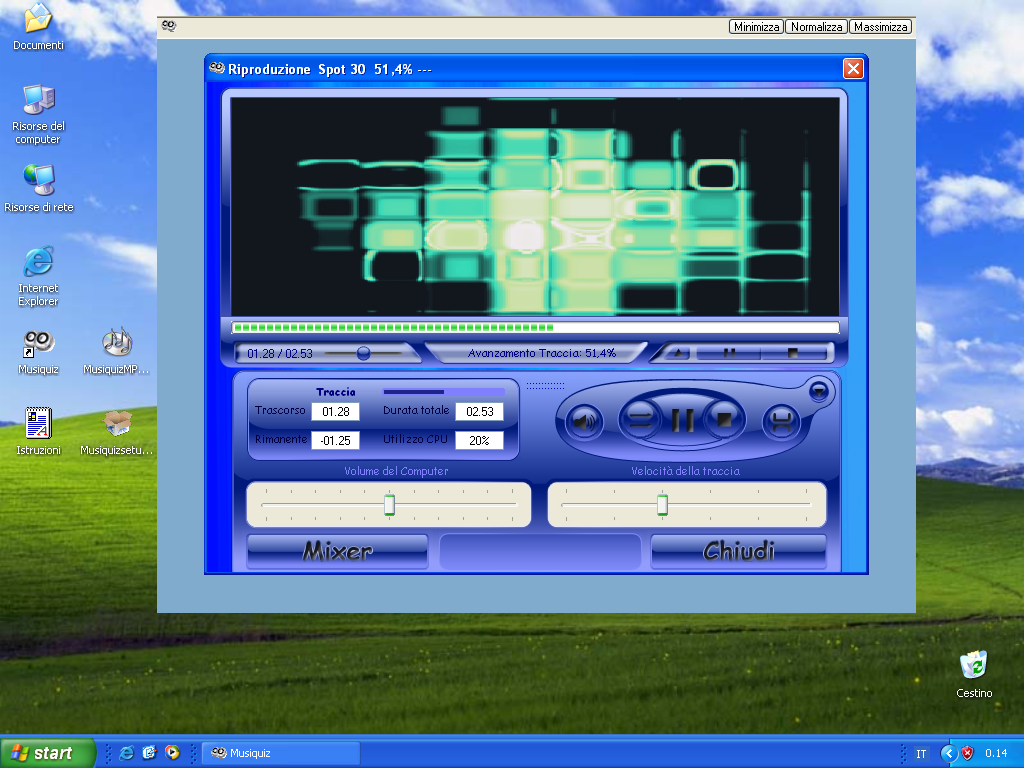
Task: Click the speaker volume icon button
Action: pyautogui.click(x=584, y=421)
